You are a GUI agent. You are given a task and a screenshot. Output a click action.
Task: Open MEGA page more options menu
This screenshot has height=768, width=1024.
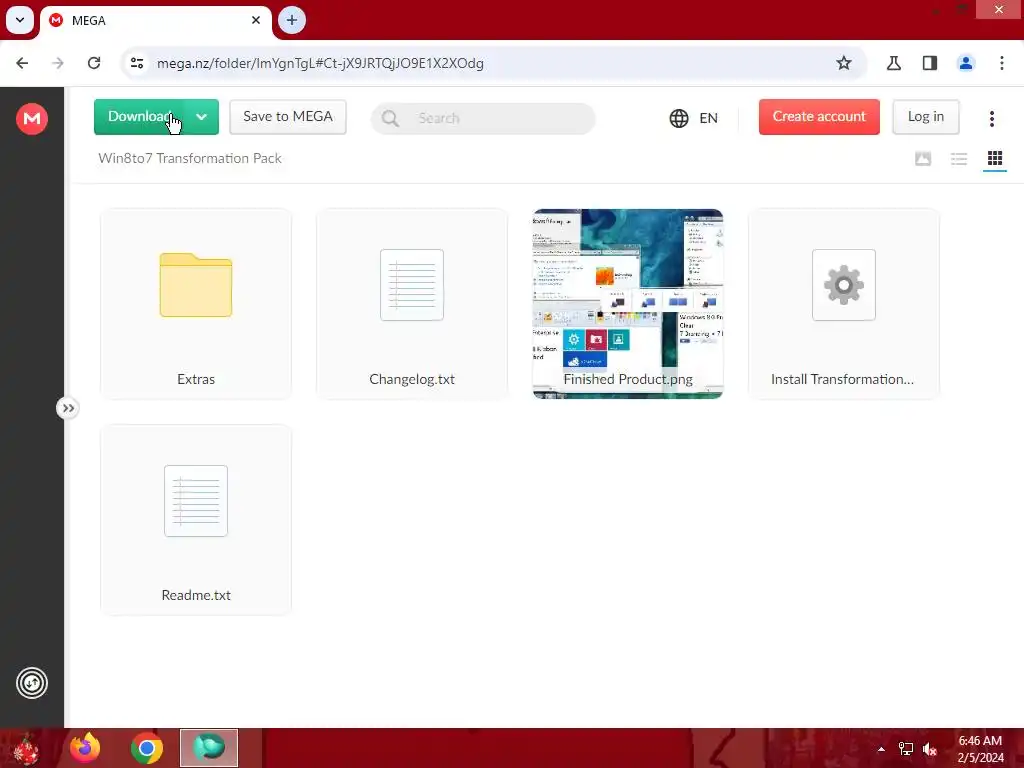991,118
